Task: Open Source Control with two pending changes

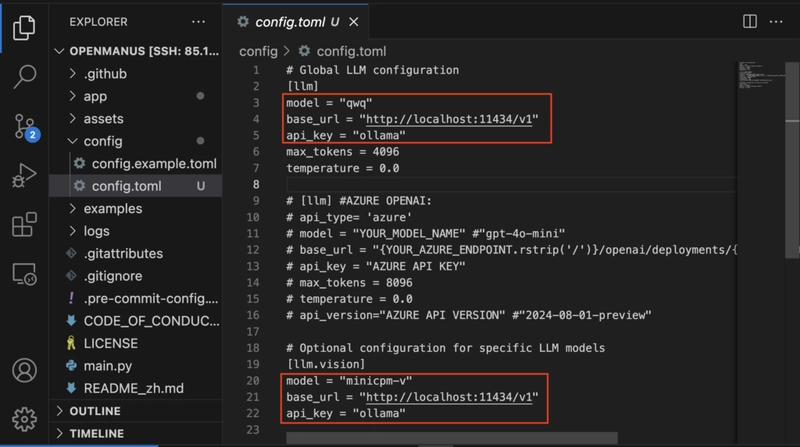Action: [x=26, y=127]
